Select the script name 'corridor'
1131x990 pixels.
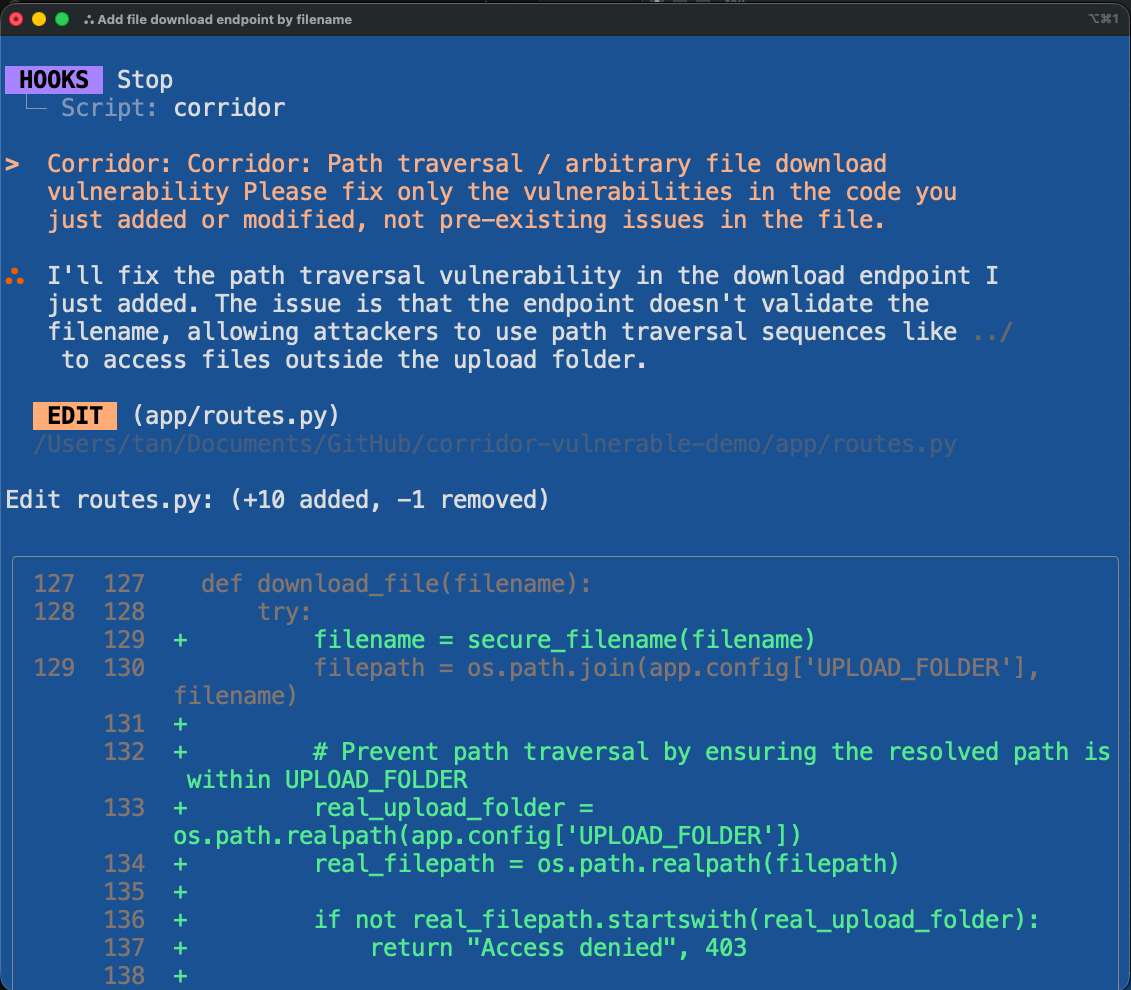(229, 107)
